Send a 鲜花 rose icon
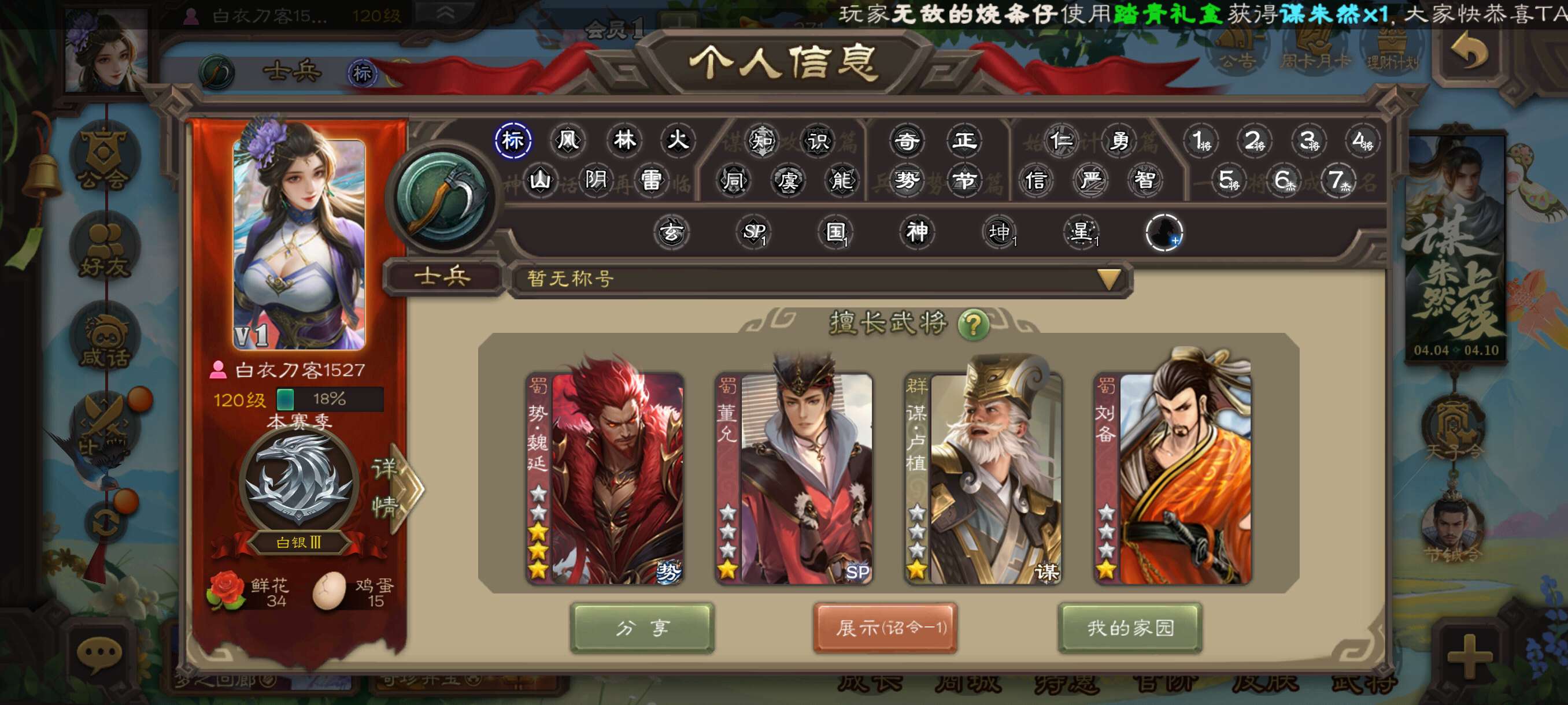Viewport: 1568px width, 705px height. [227, 590]
